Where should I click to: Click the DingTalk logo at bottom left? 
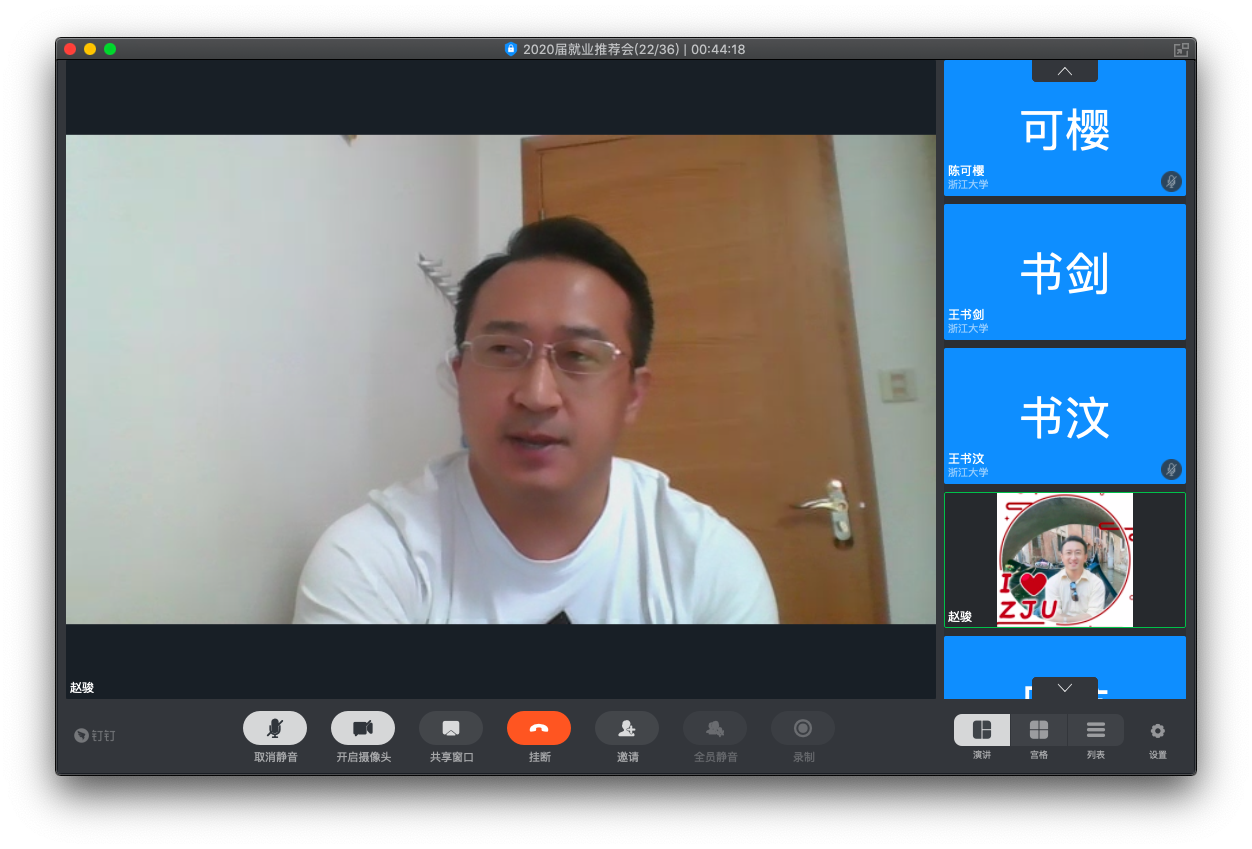point(95,735)
